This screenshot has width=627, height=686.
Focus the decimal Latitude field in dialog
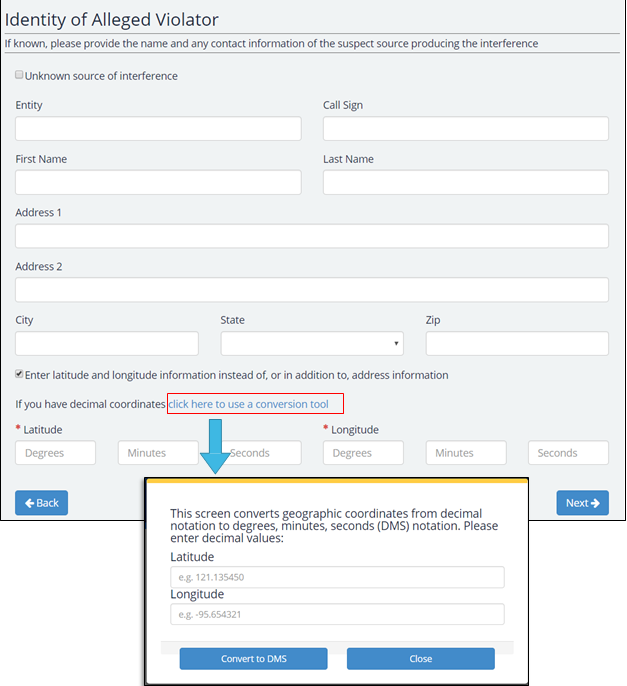point(337,578)
